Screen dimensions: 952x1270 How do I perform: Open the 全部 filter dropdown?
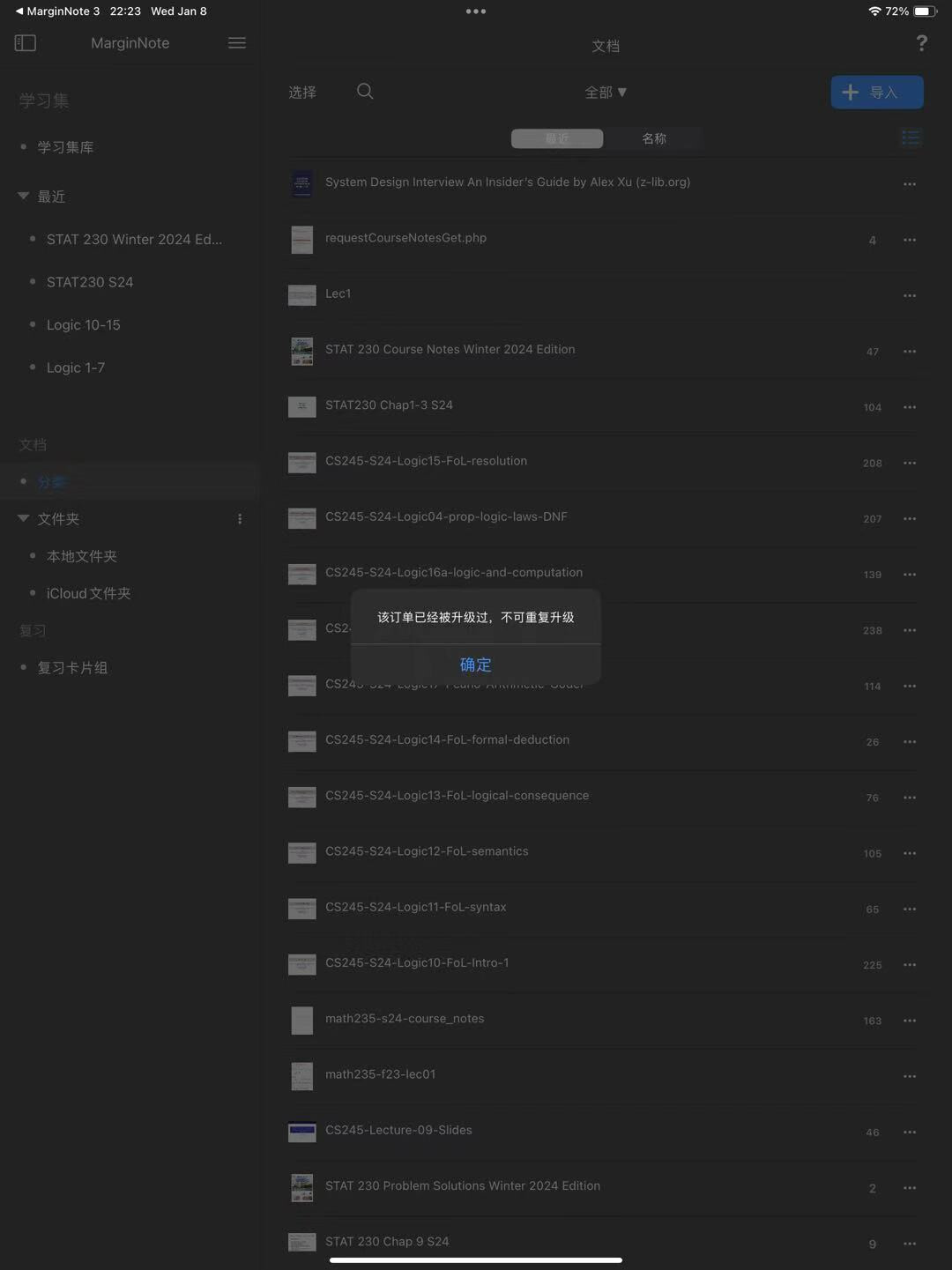(606, 92)
